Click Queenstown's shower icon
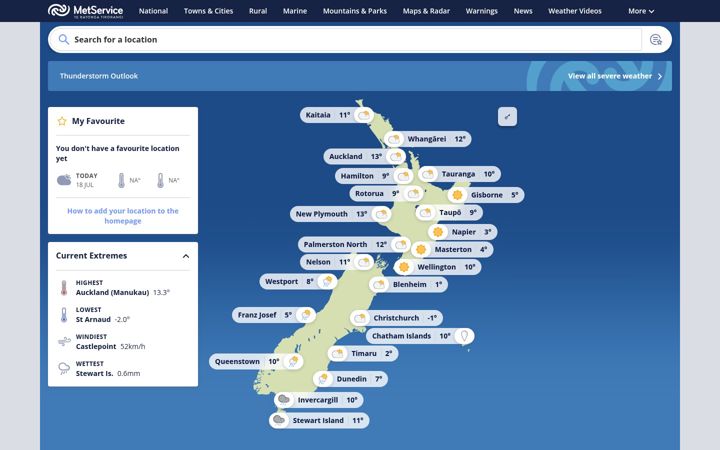The width and height of the screenshot is (720, 450). [293, 362]
